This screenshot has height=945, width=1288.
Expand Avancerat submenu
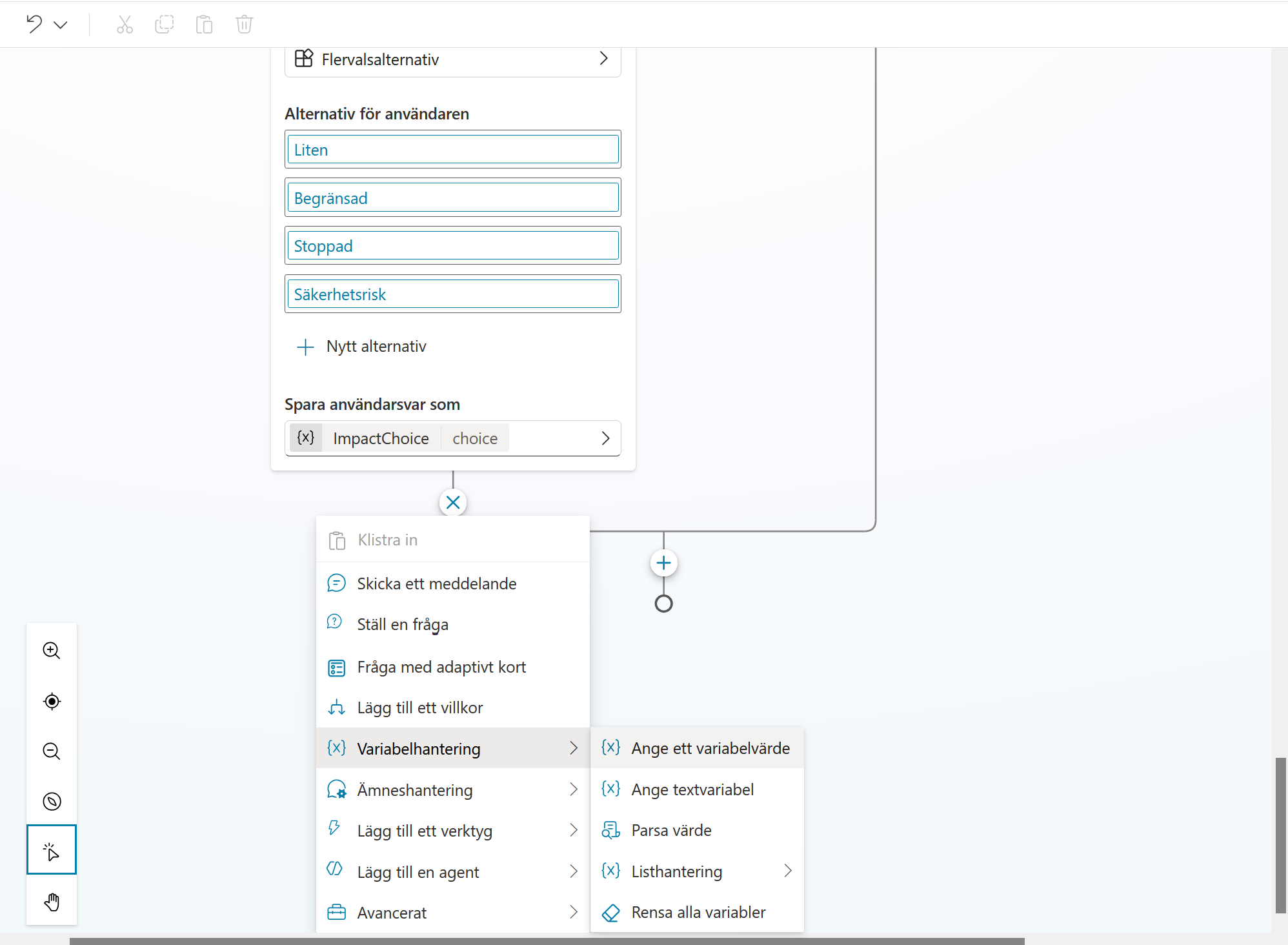point(453,912)
